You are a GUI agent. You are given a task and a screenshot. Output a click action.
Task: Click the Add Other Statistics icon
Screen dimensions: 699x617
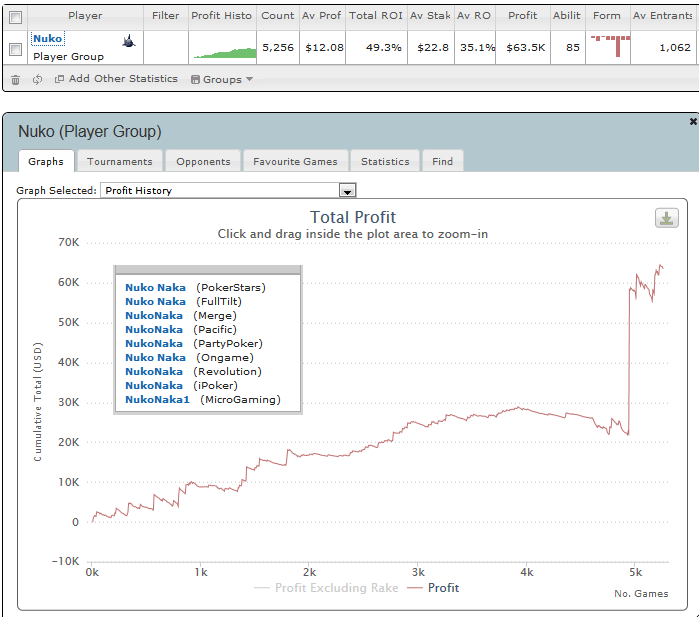click(x=59, y=79)
